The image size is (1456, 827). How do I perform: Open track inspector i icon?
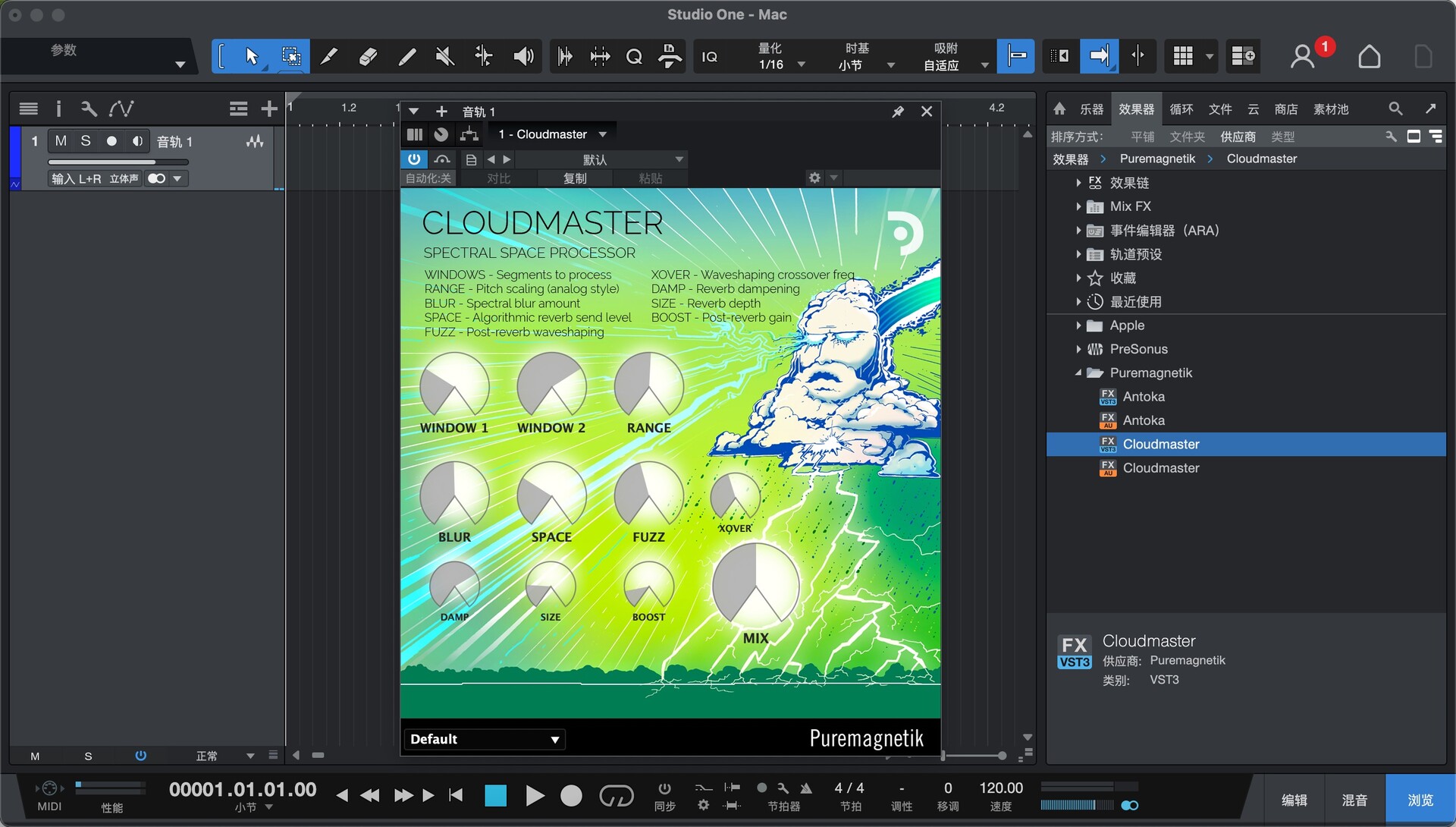(58, 109)
